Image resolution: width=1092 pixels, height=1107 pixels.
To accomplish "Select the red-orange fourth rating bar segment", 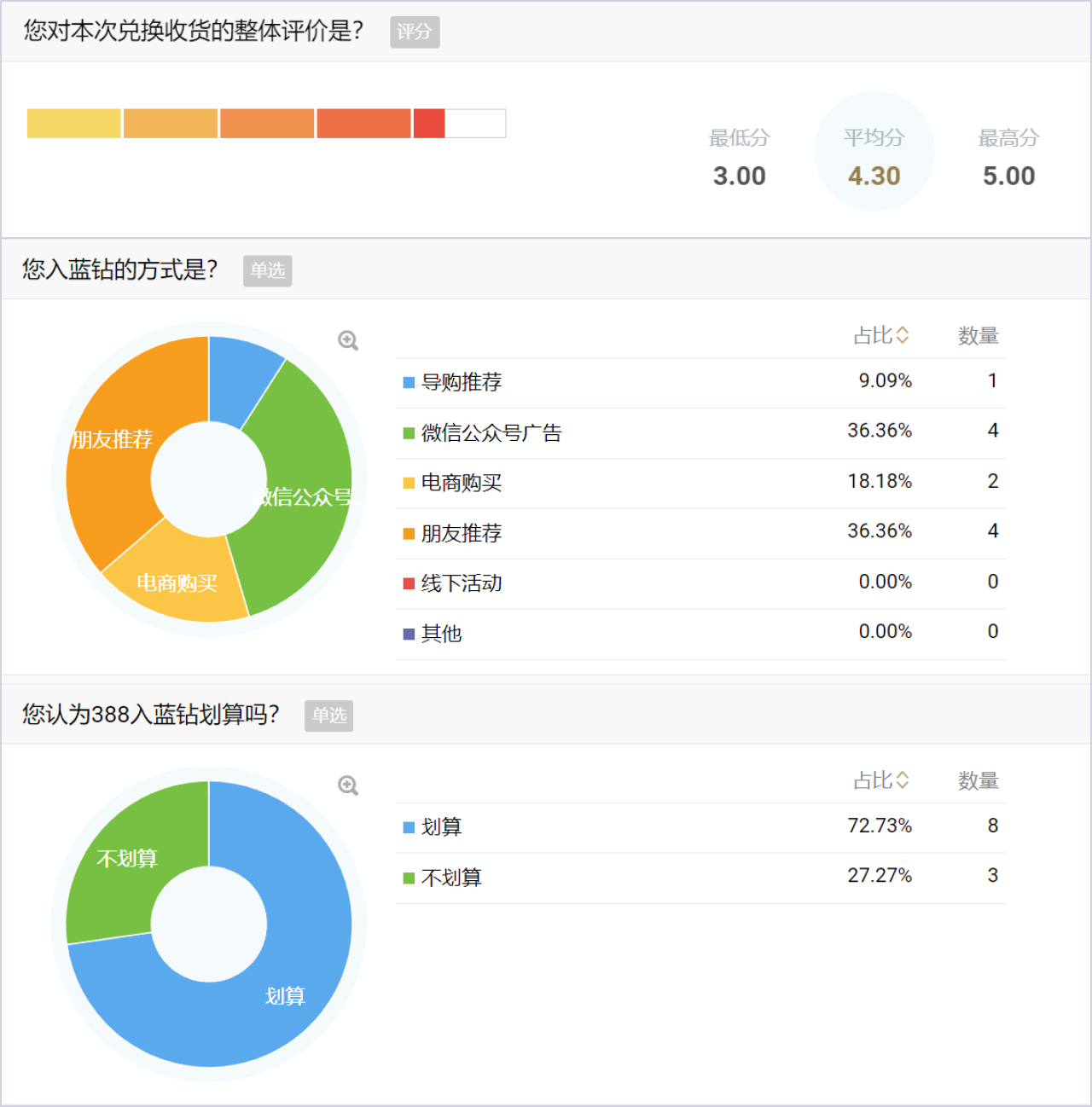I will coord(364,124).
